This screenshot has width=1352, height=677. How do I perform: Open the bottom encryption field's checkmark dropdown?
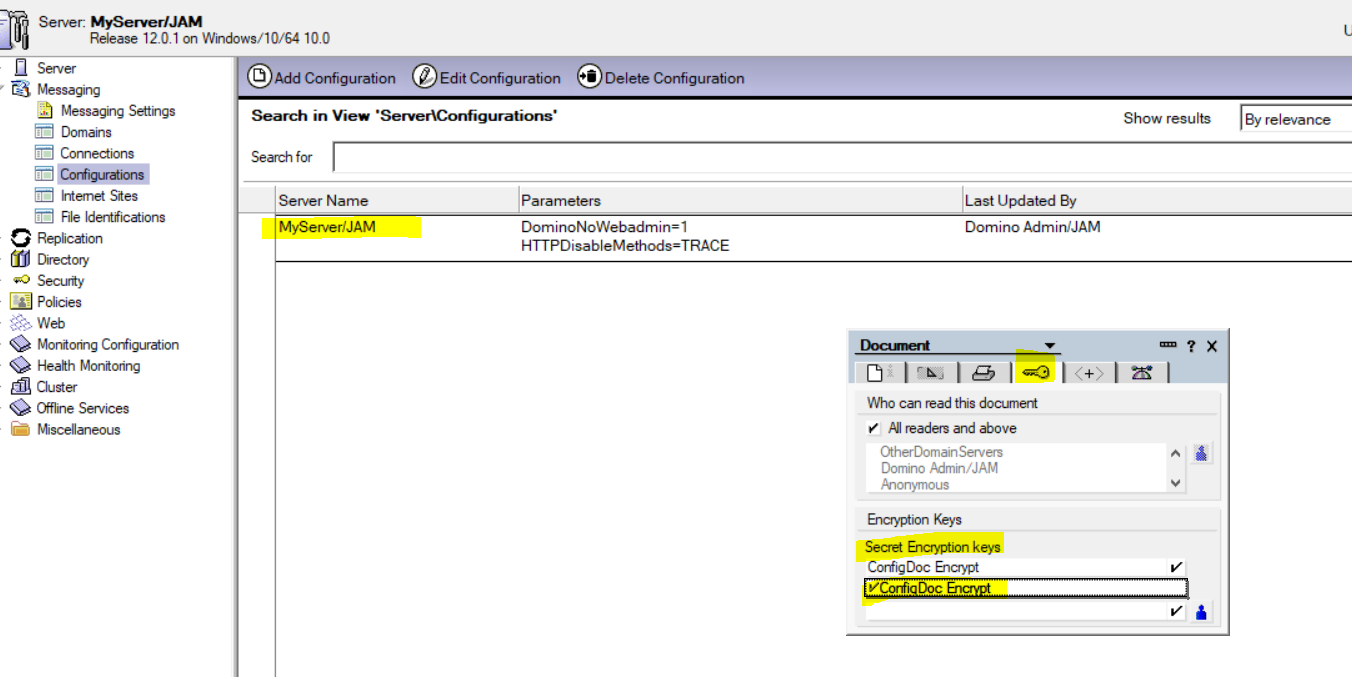(x=1176, y=611)
